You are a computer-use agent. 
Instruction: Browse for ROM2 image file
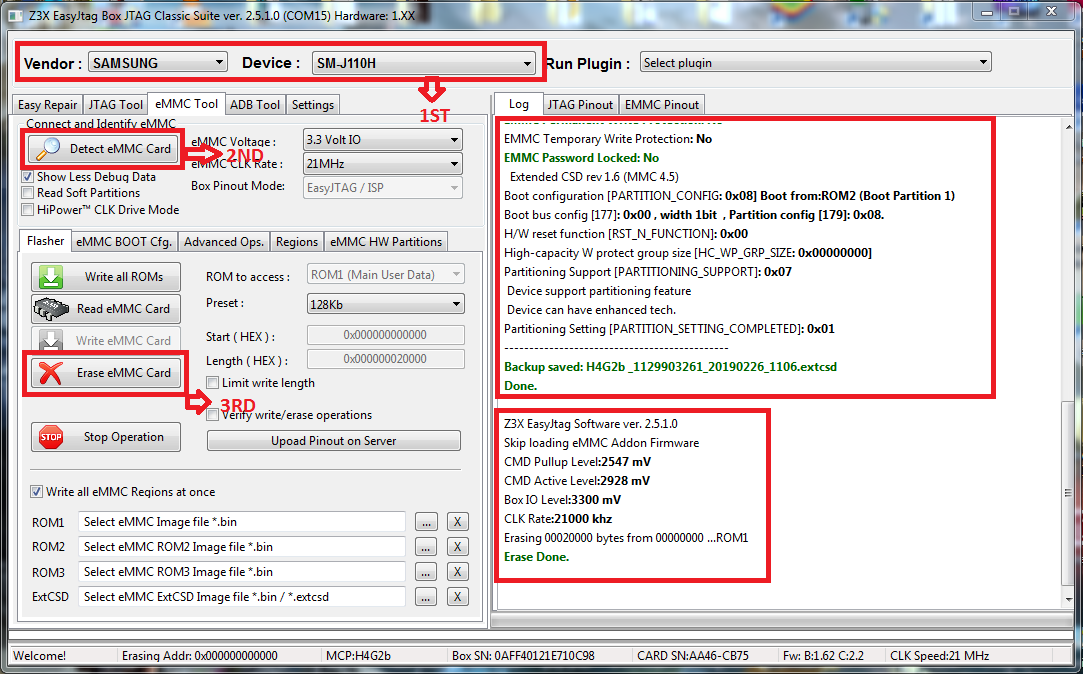426,547
